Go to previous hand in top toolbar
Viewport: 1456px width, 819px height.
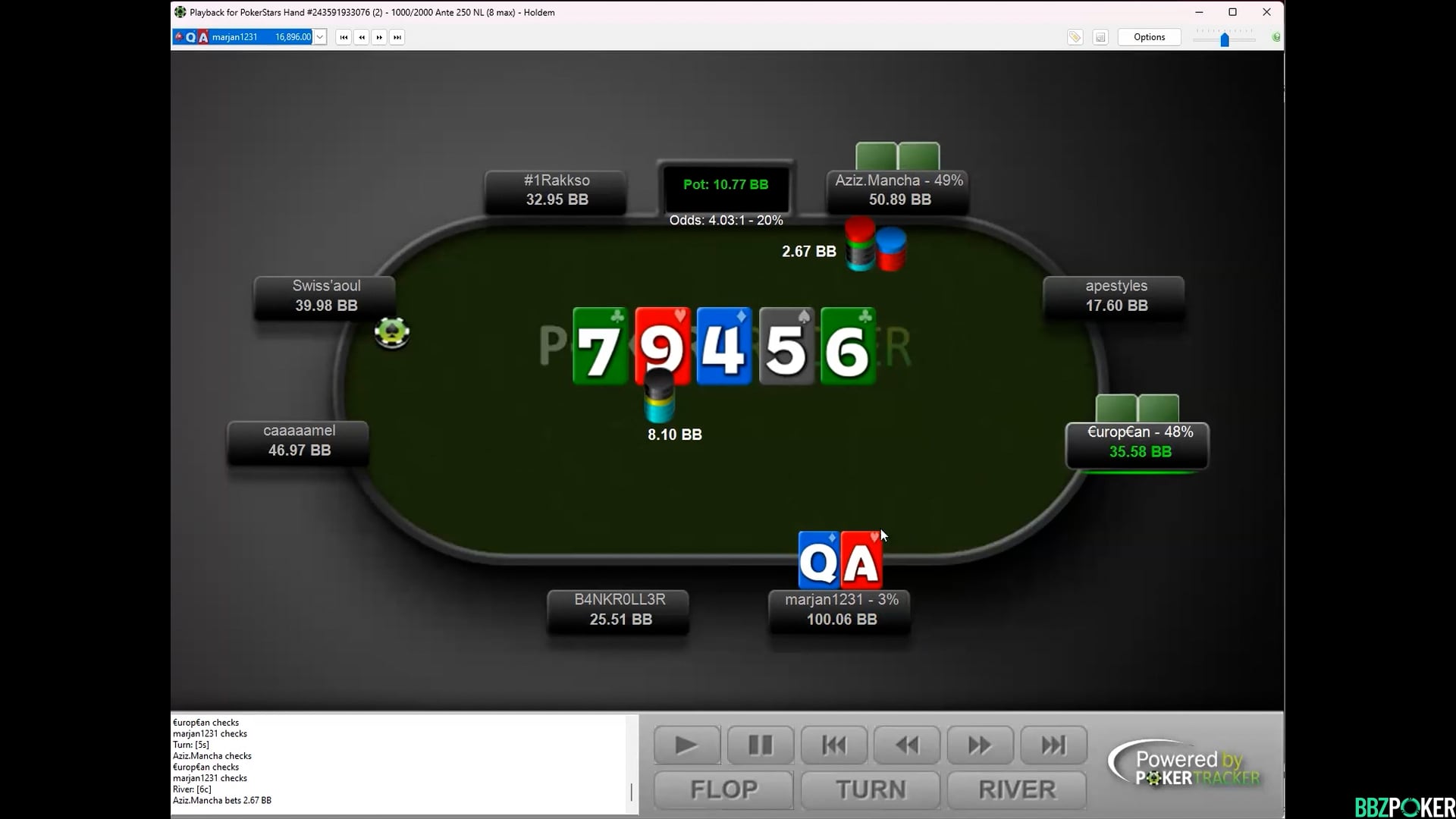(362, 37)
